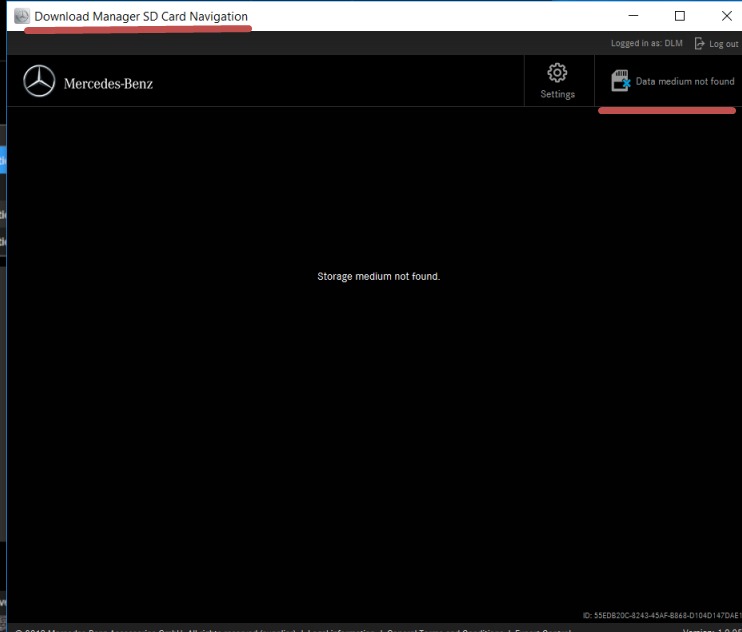Image resolution: width=742 pixels, height=632 pixels.
Task: Maximize the Download Manager window
Action: (680, 16)
